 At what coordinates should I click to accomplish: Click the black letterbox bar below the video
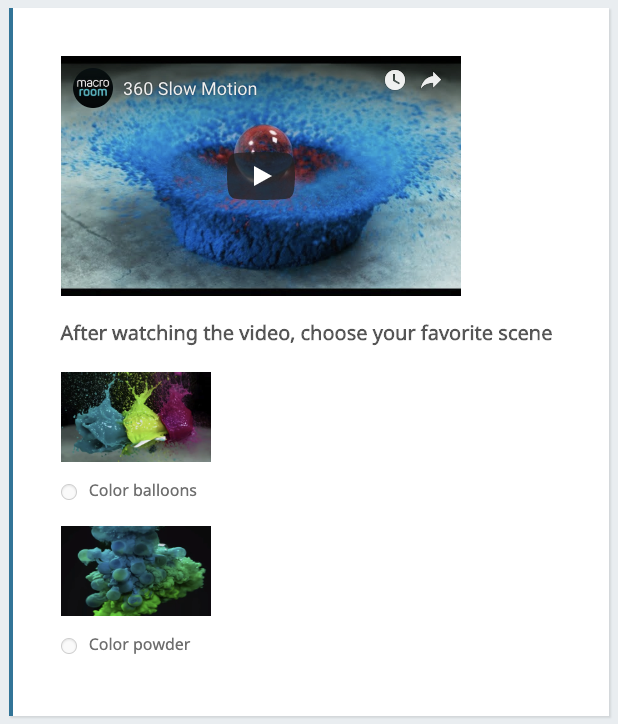(261, 292)
